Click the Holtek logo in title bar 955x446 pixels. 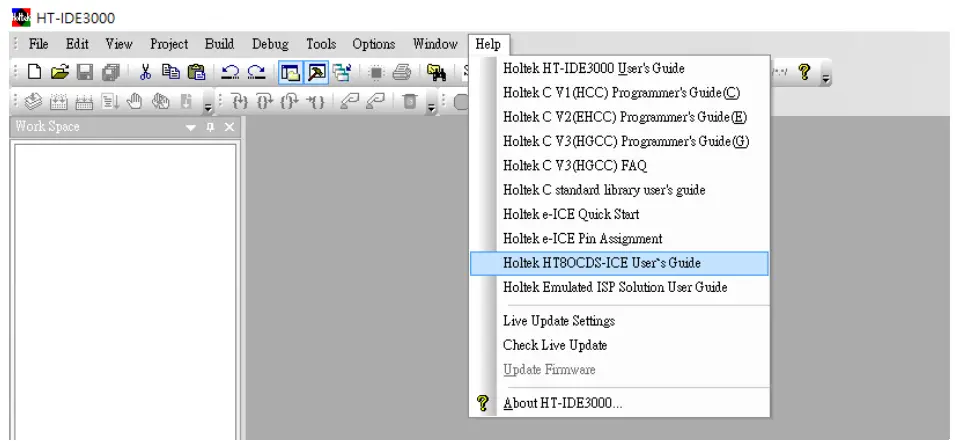point(21,18)
